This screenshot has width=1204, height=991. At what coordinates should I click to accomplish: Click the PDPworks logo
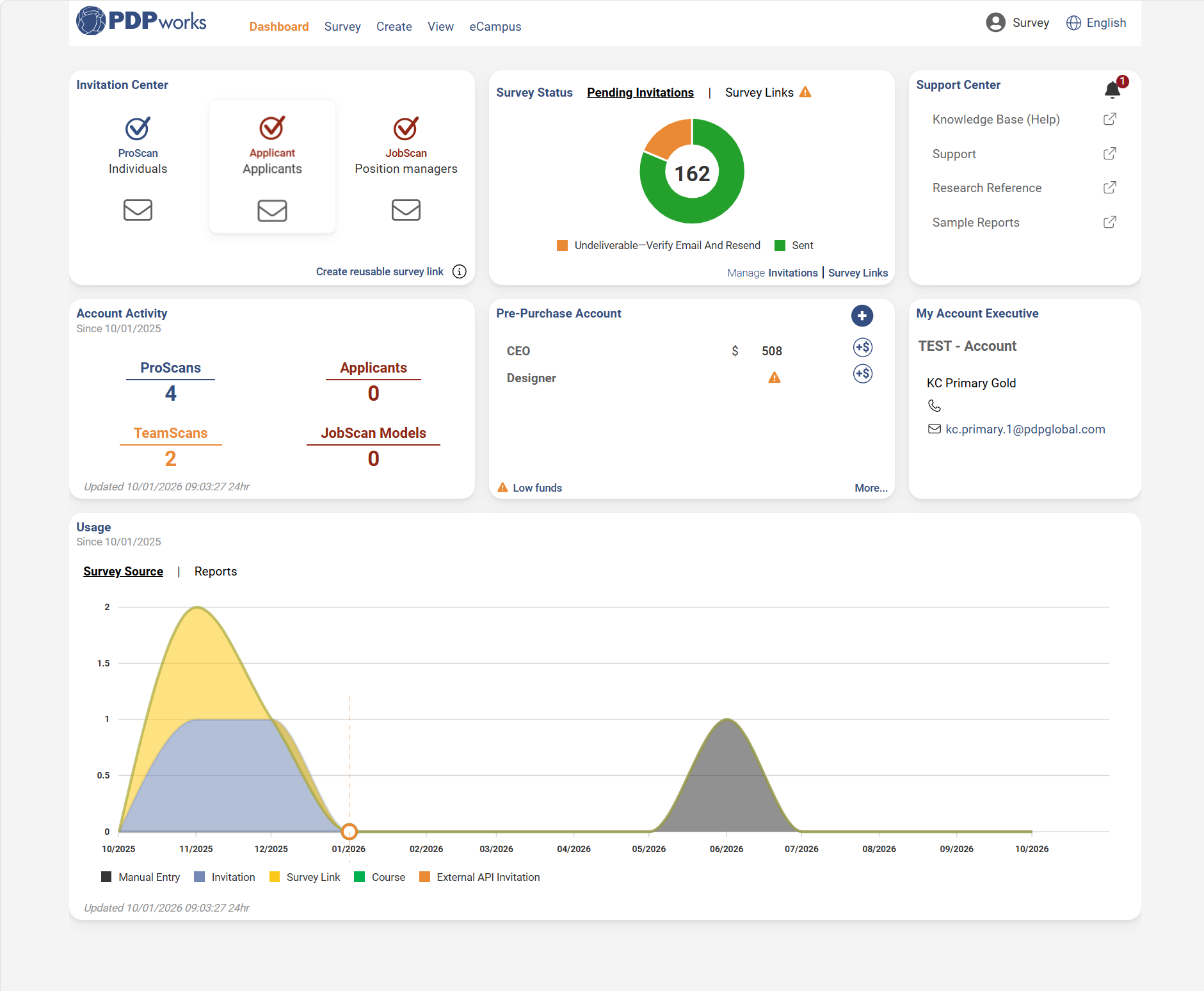click(x=141, y=21)
